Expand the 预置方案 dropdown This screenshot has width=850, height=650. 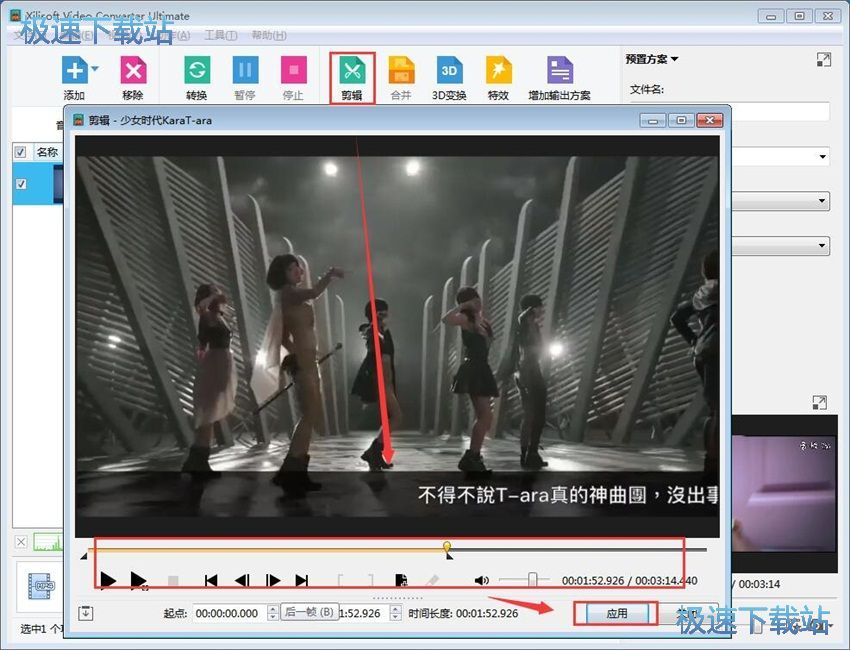coord(652,59)
